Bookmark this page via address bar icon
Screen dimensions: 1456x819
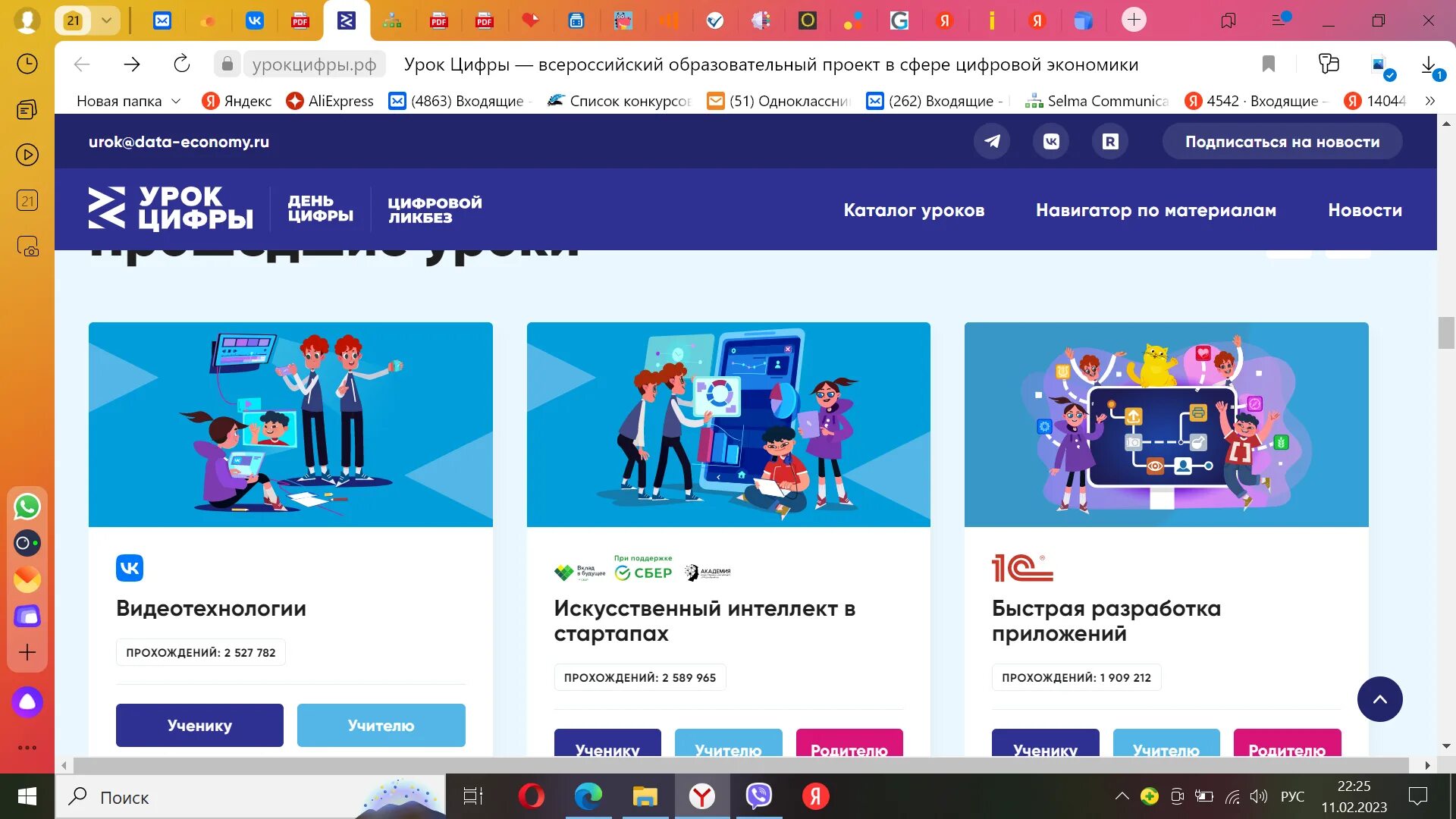pos(1268,64)
